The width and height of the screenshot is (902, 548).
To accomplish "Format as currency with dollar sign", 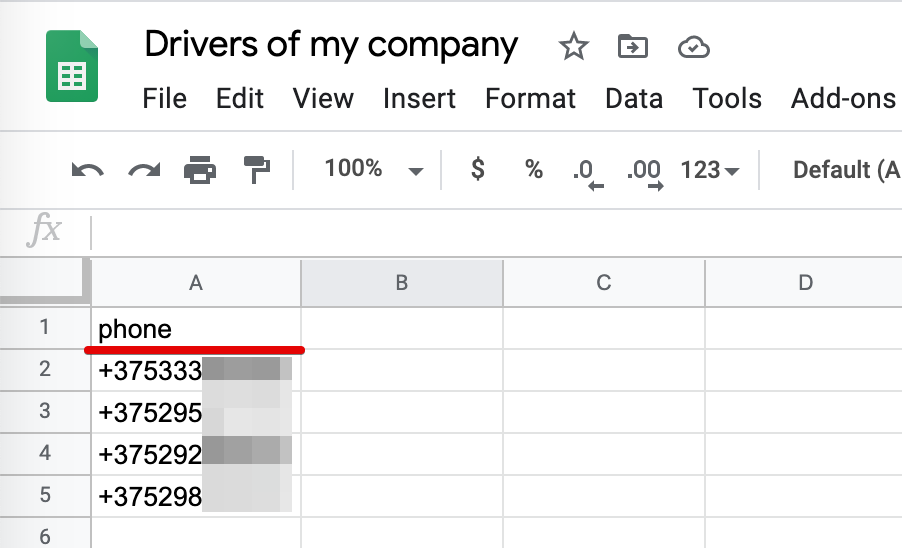I will [x=478, y=169].
